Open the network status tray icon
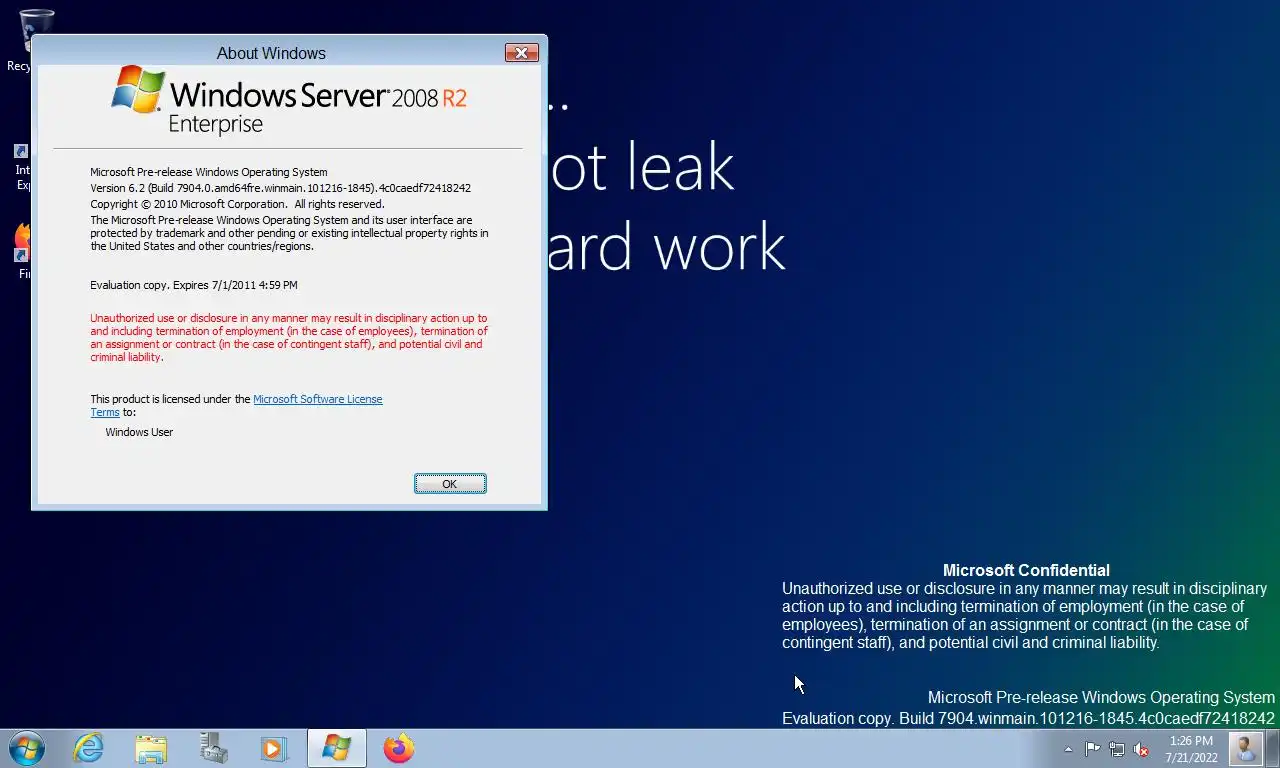This screenshot has width=1280, height=768. (x=1117, y=749)
